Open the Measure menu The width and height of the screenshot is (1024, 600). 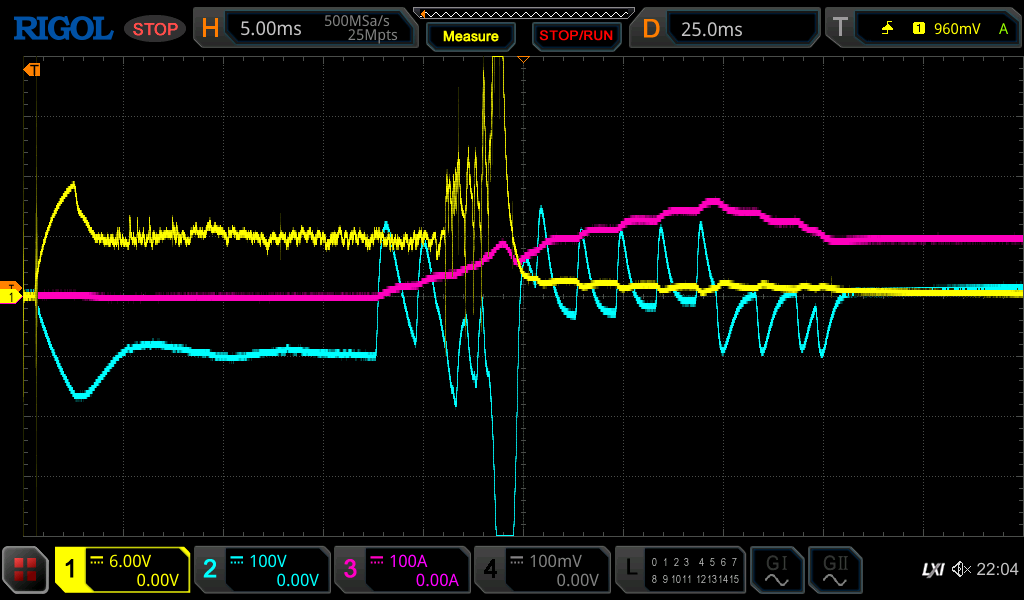(470, 36)
